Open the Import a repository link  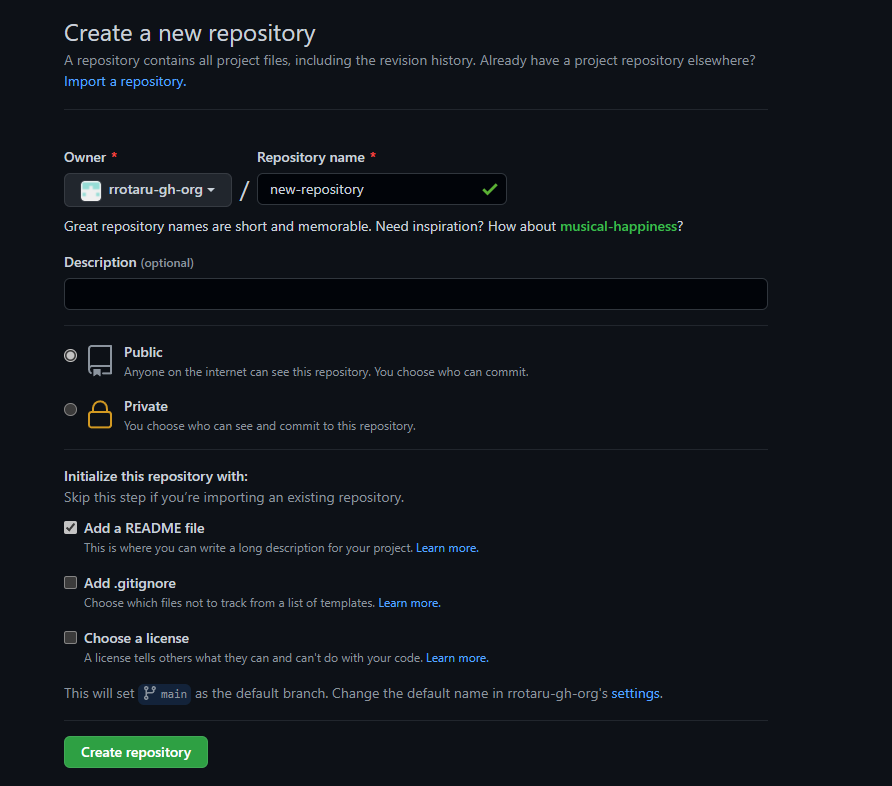[125, 81]
